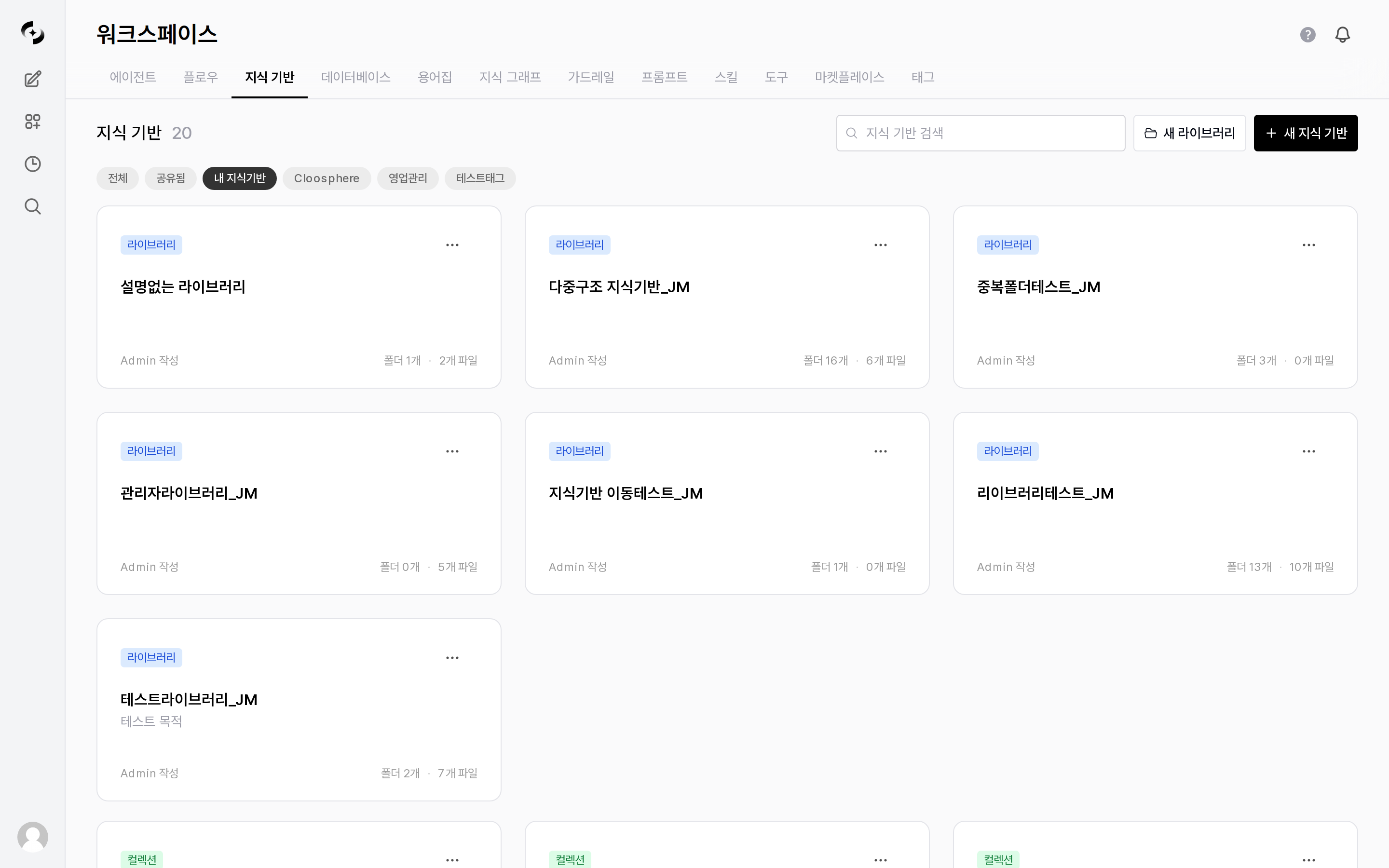Toggle the 내 지식기반 filter chip
Screen dimensions: 1389x868
(x=239, y=178)
